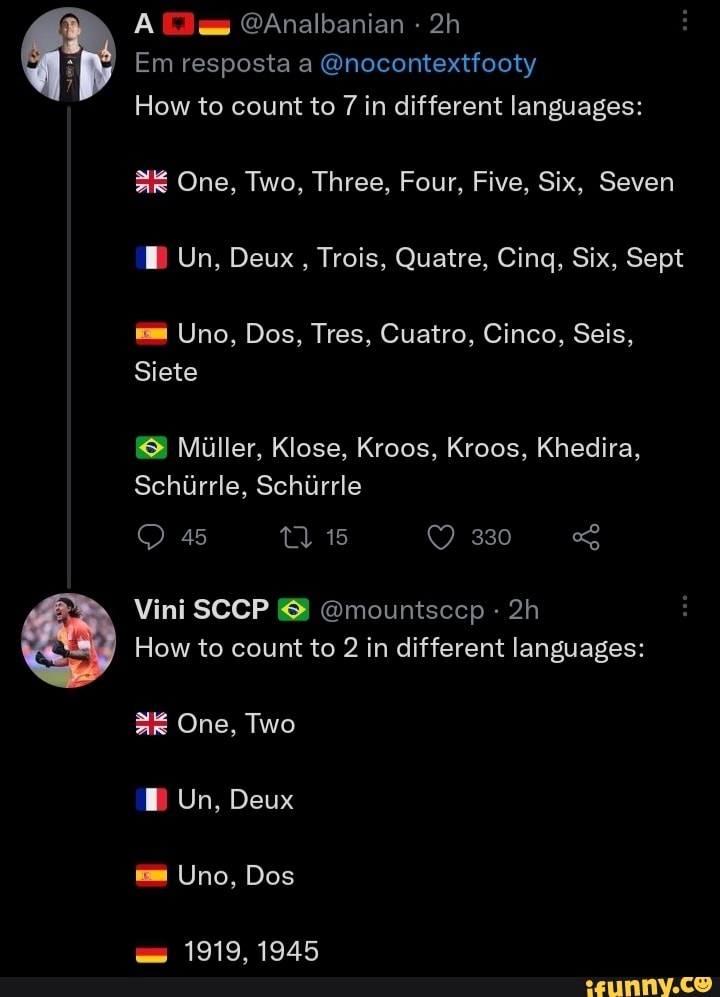This screenshot has height=997, width=720.
Task: Click the Germany flag stripe before 1919, 1945
Action: (x=150, y=951)
